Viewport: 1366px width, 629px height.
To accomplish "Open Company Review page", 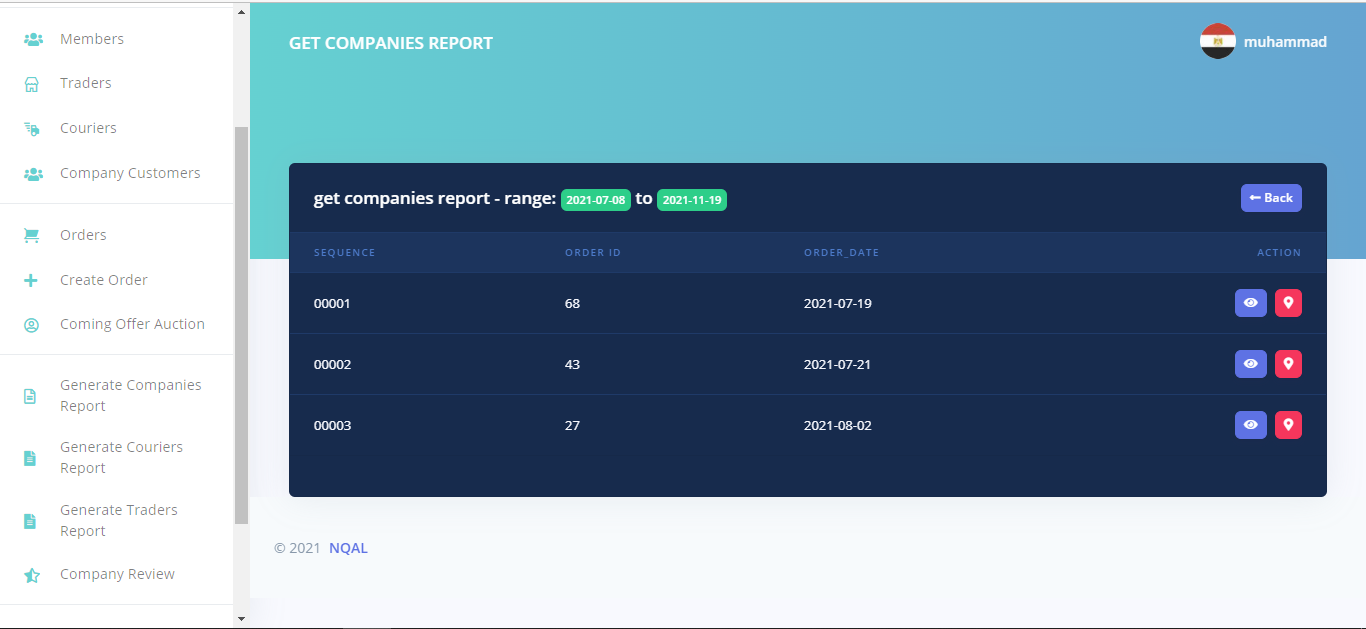I will [x=117, y=574].
